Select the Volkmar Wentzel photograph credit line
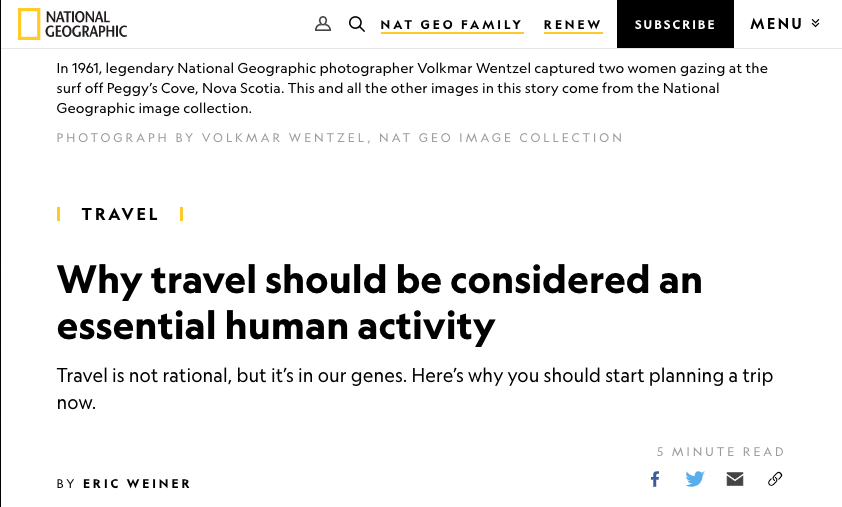Image resolution: width=842 pixels, height=507 pixels. tap(339, 138)
